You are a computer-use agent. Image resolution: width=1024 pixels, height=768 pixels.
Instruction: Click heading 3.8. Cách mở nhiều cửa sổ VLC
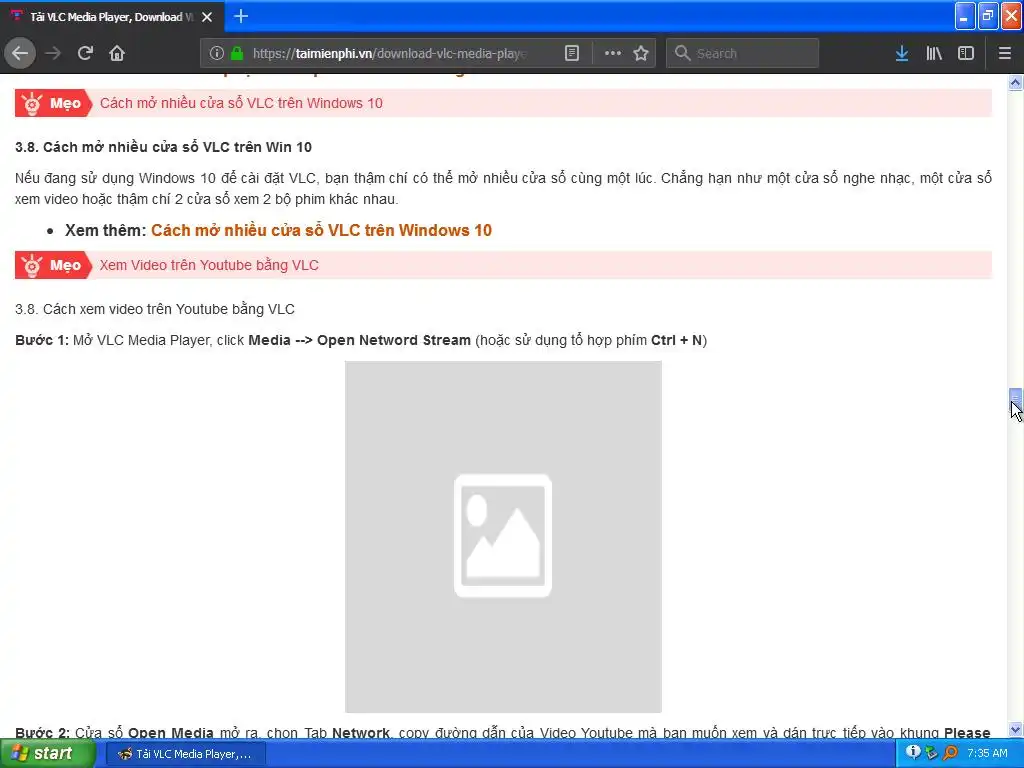163,147
